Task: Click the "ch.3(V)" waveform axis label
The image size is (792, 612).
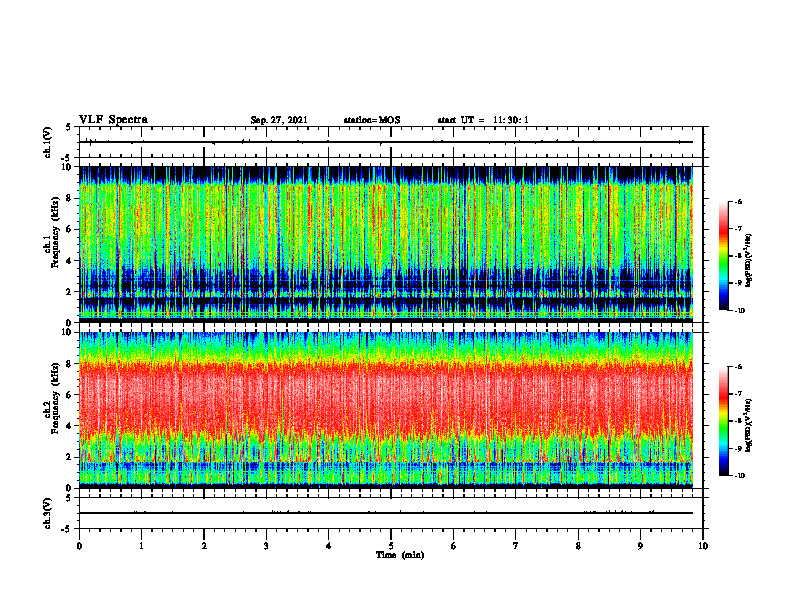Action: [x=48, y=513]
